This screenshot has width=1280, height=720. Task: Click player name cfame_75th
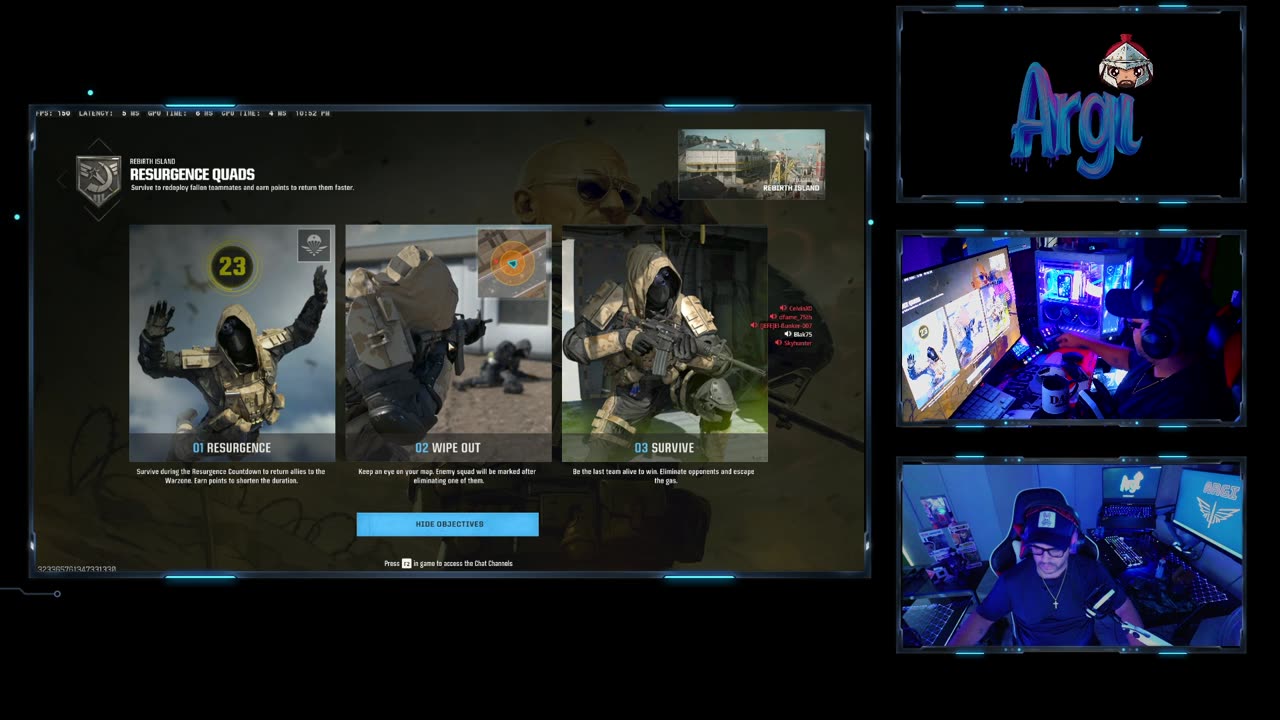tap(795, 317)
